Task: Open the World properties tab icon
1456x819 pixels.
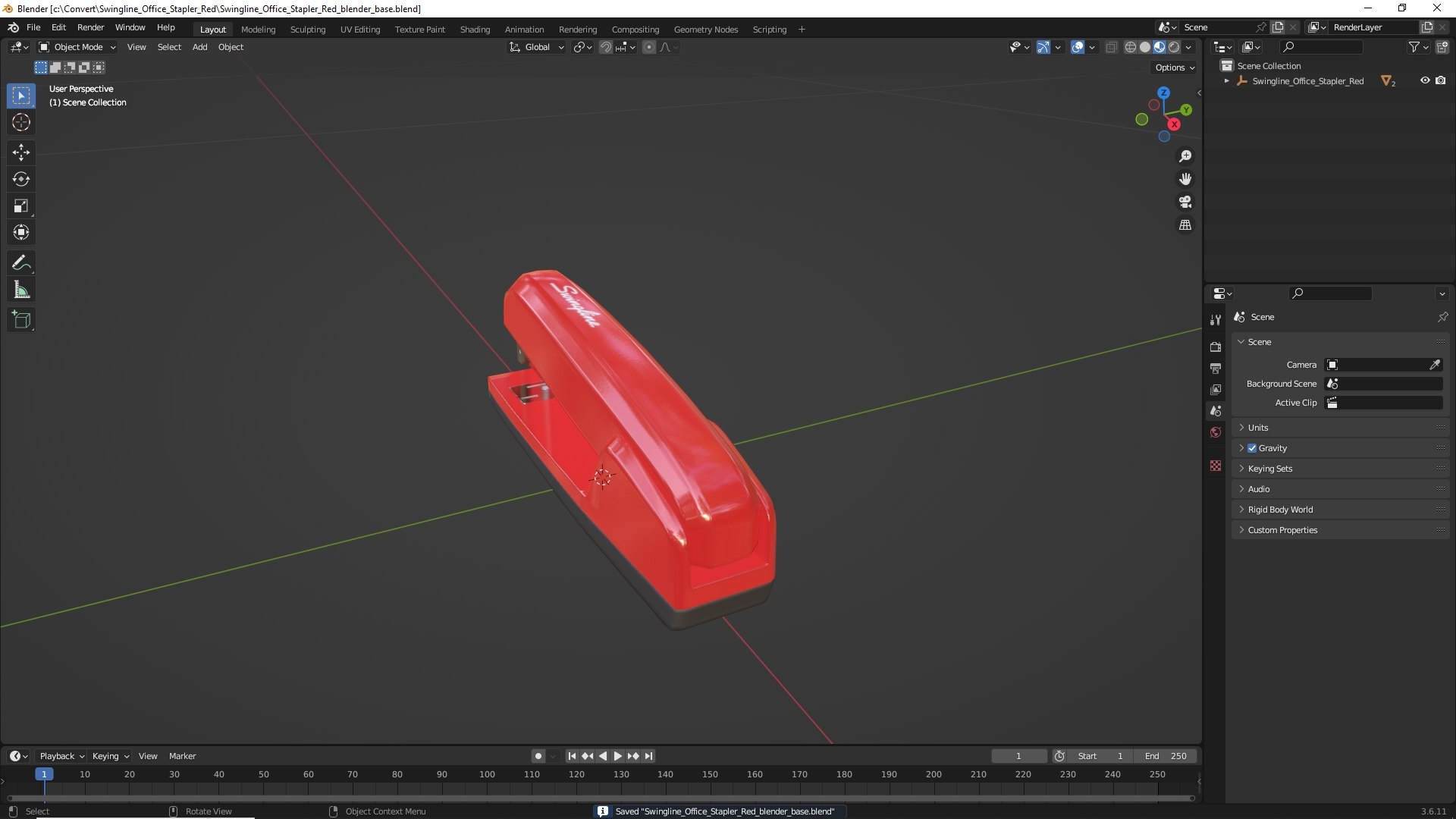Action: click(x=1216, y=432)
